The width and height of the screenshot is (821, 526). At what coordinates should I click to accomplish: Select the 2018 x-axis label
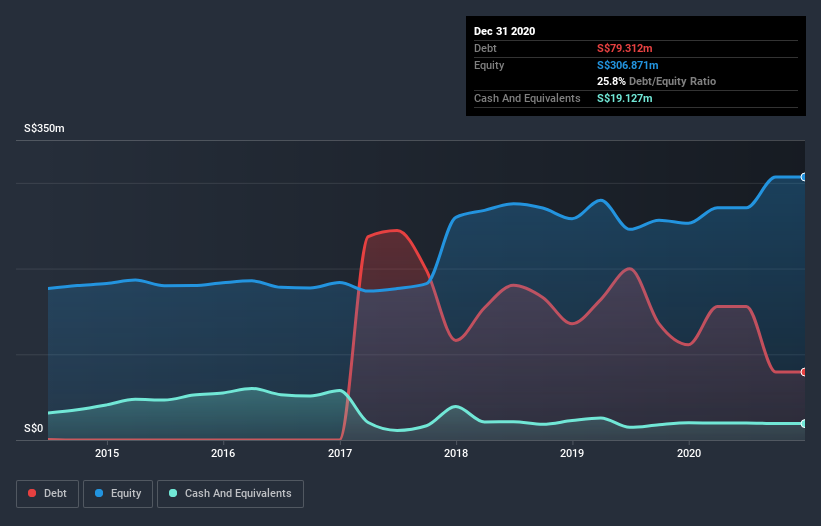point(456,453)
